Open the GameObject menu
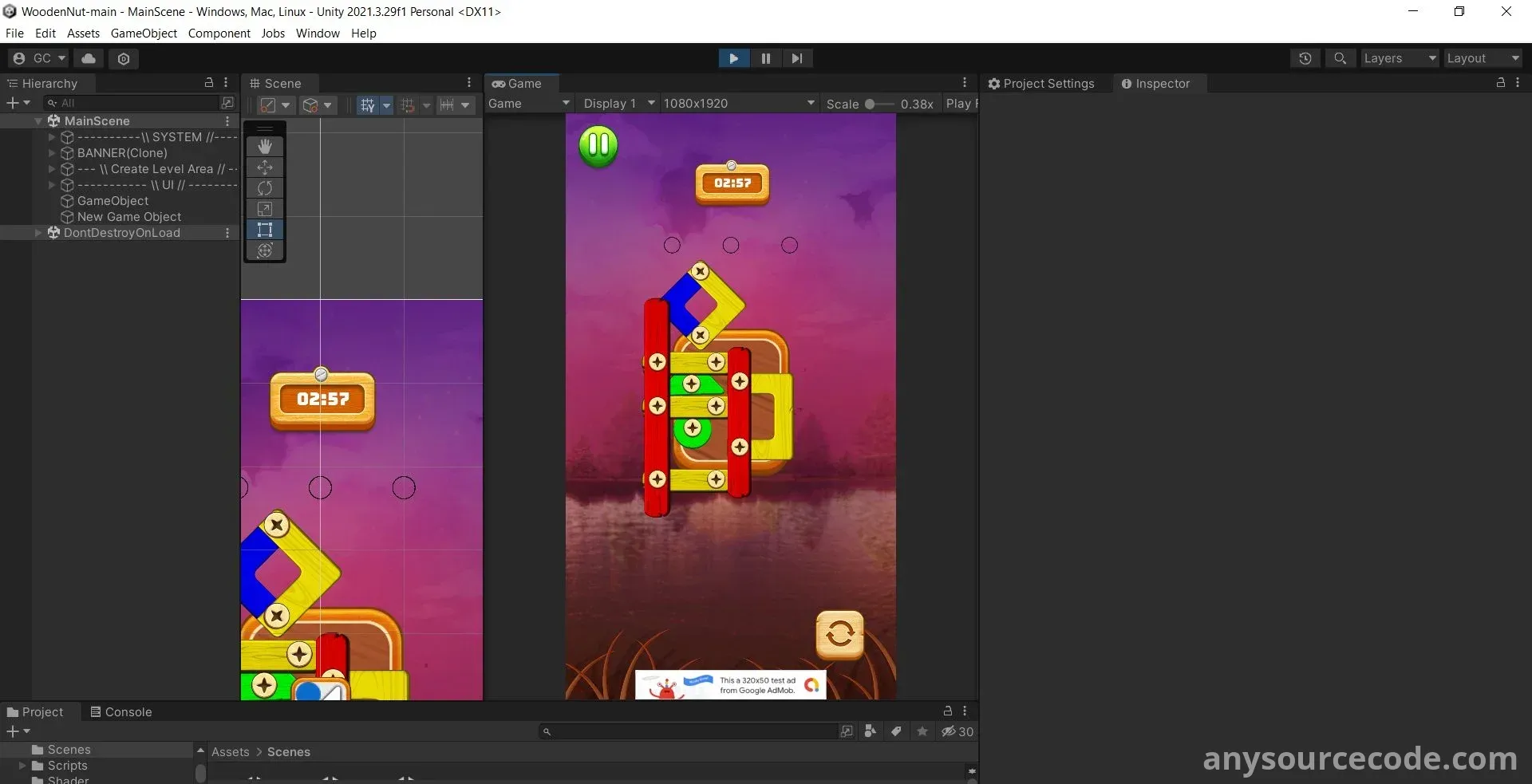This screenshot has width=1532, height=784. (x=144, y=33)
